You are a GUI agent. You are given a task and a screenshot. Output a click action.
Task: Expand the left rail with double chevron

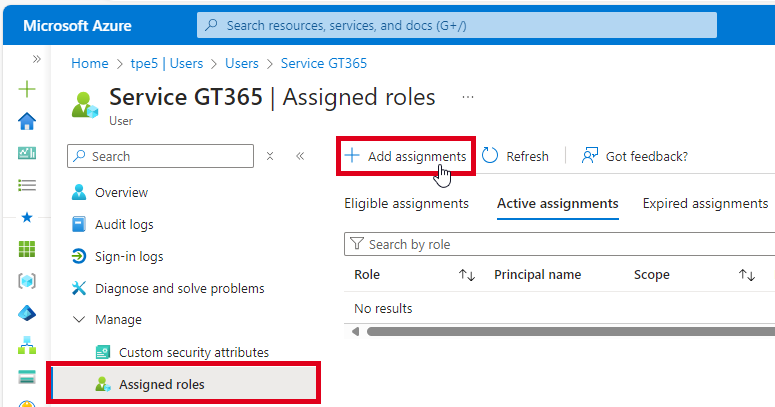37,60
